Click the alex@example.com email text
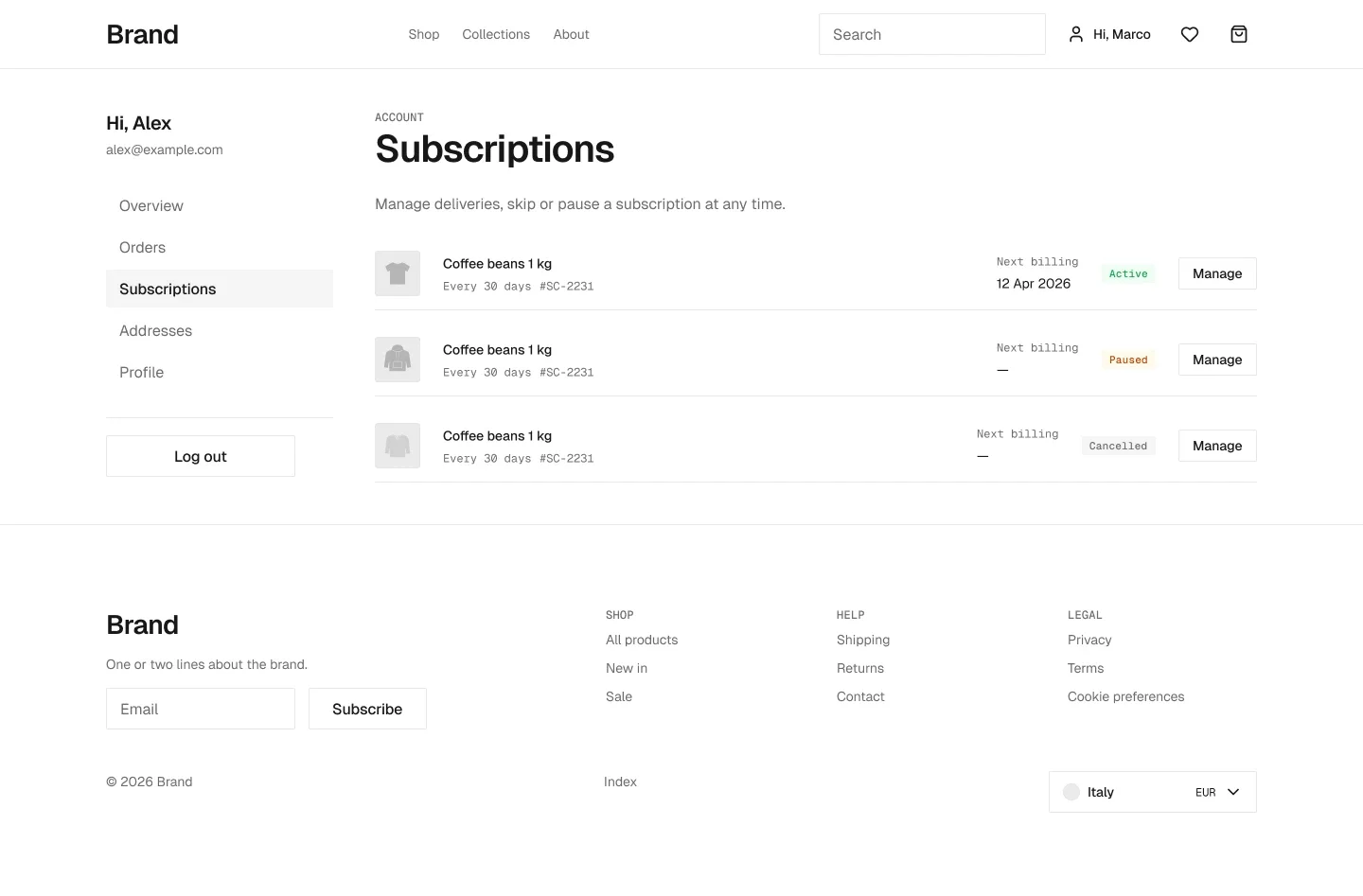Screen dimensions: 1363x896 [165, 149]
